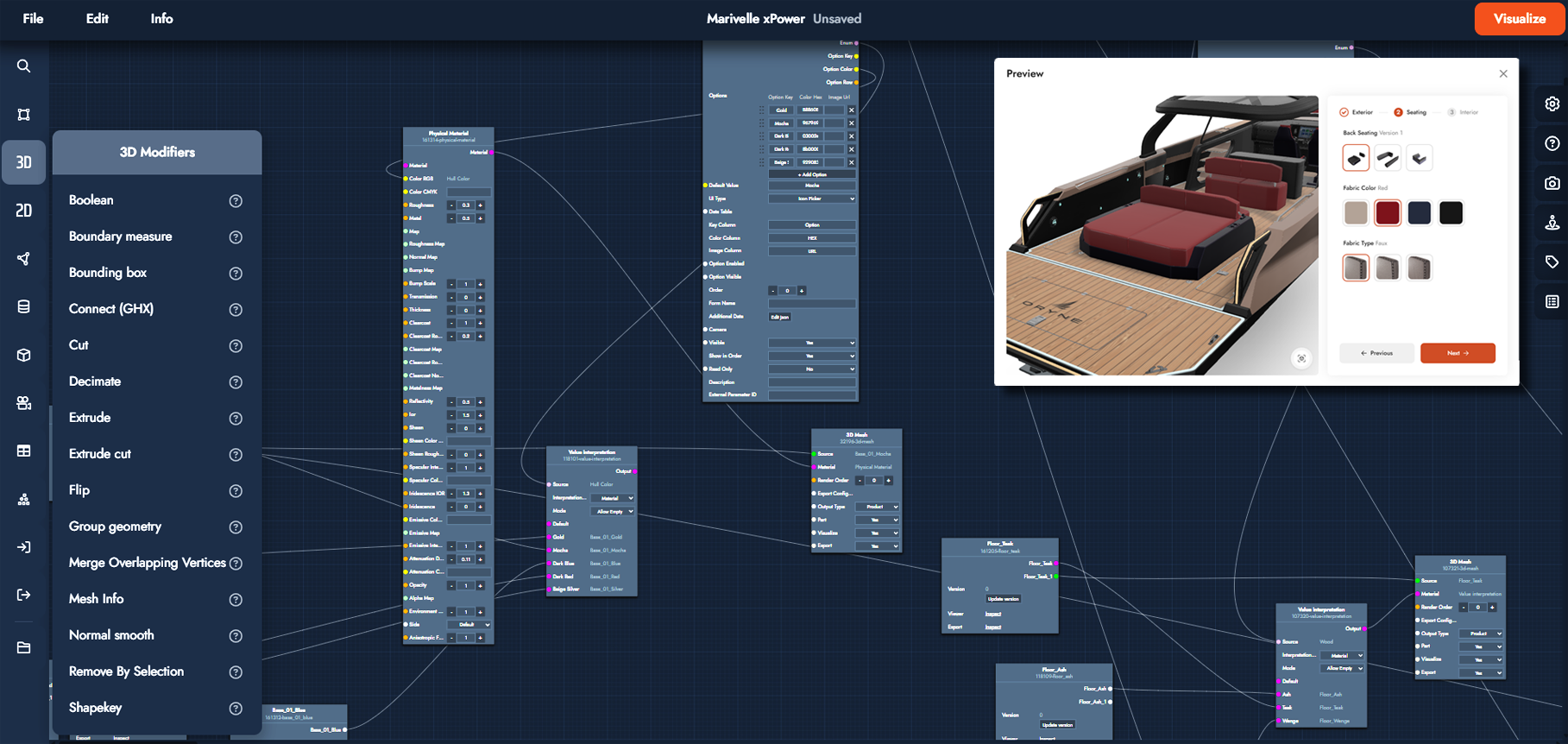Click the database icon in left sidebar

(x=24, y=306)
